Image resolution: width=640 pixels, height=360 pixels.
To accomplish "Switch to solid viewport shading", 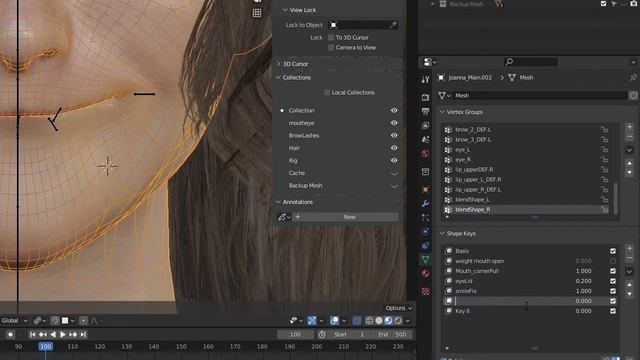I will pos(379,321).
